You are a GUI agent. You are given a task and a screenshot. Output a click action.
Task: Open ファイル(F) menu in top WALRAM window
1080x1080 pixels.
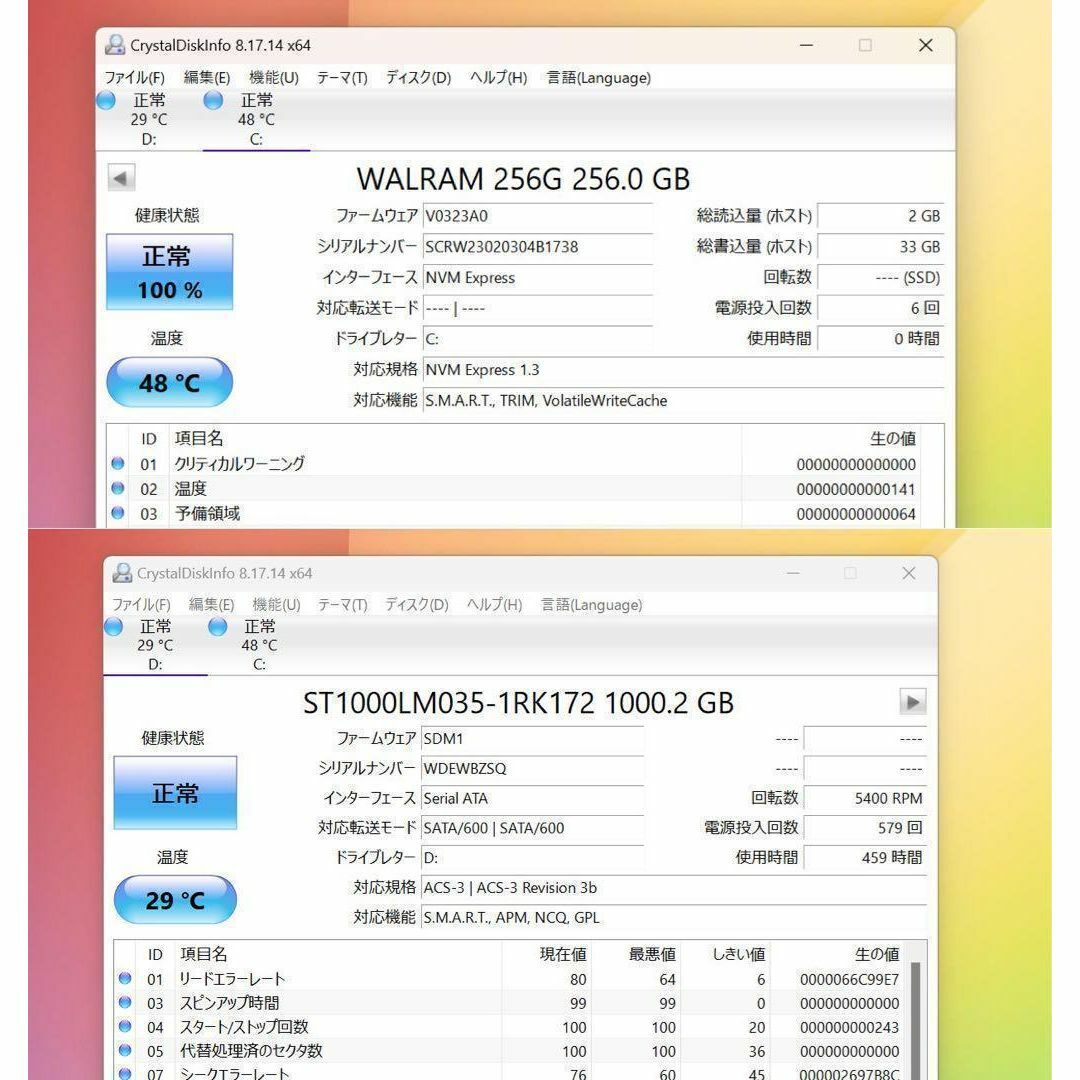(134, 78)
